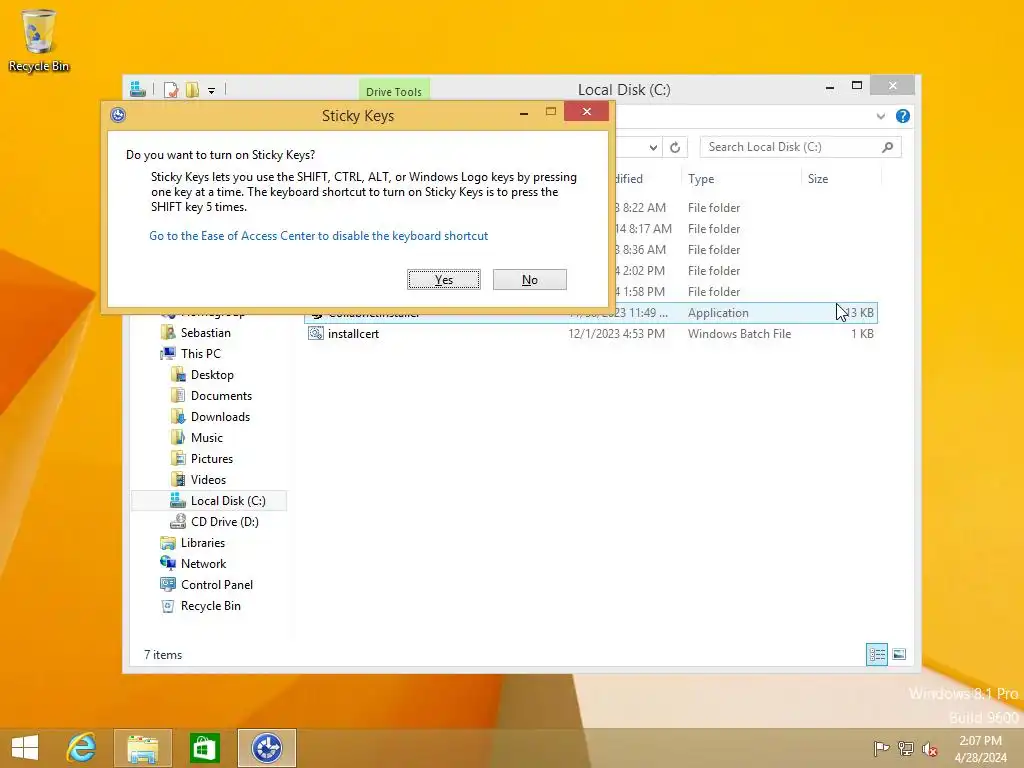Click the Application type cell
The image size is (1024, 768).
pos(718,313)
